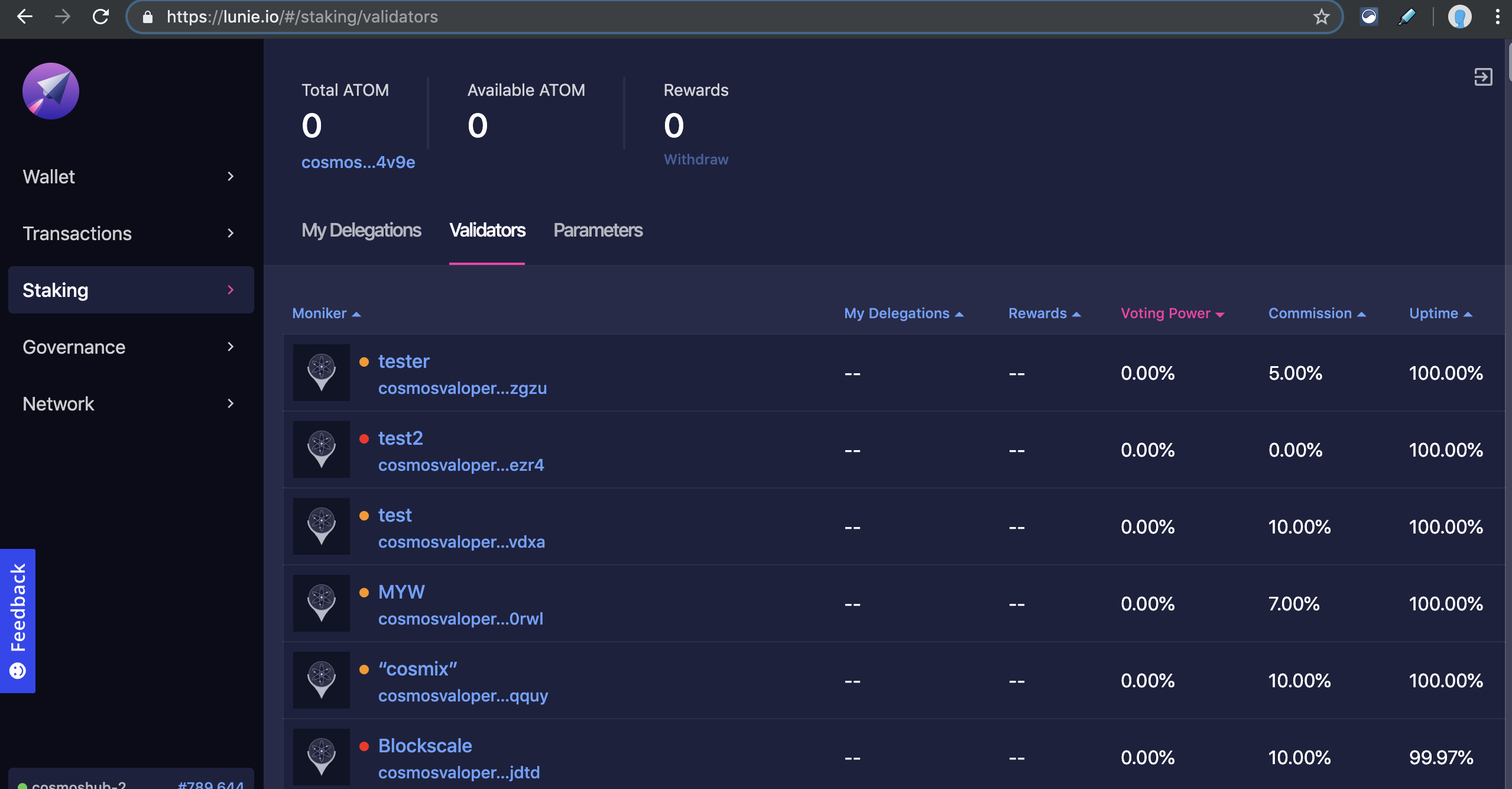Click test2's 0.00% commission value
The width and height of the screenshot is (1512, 789).
(1295, 450)
